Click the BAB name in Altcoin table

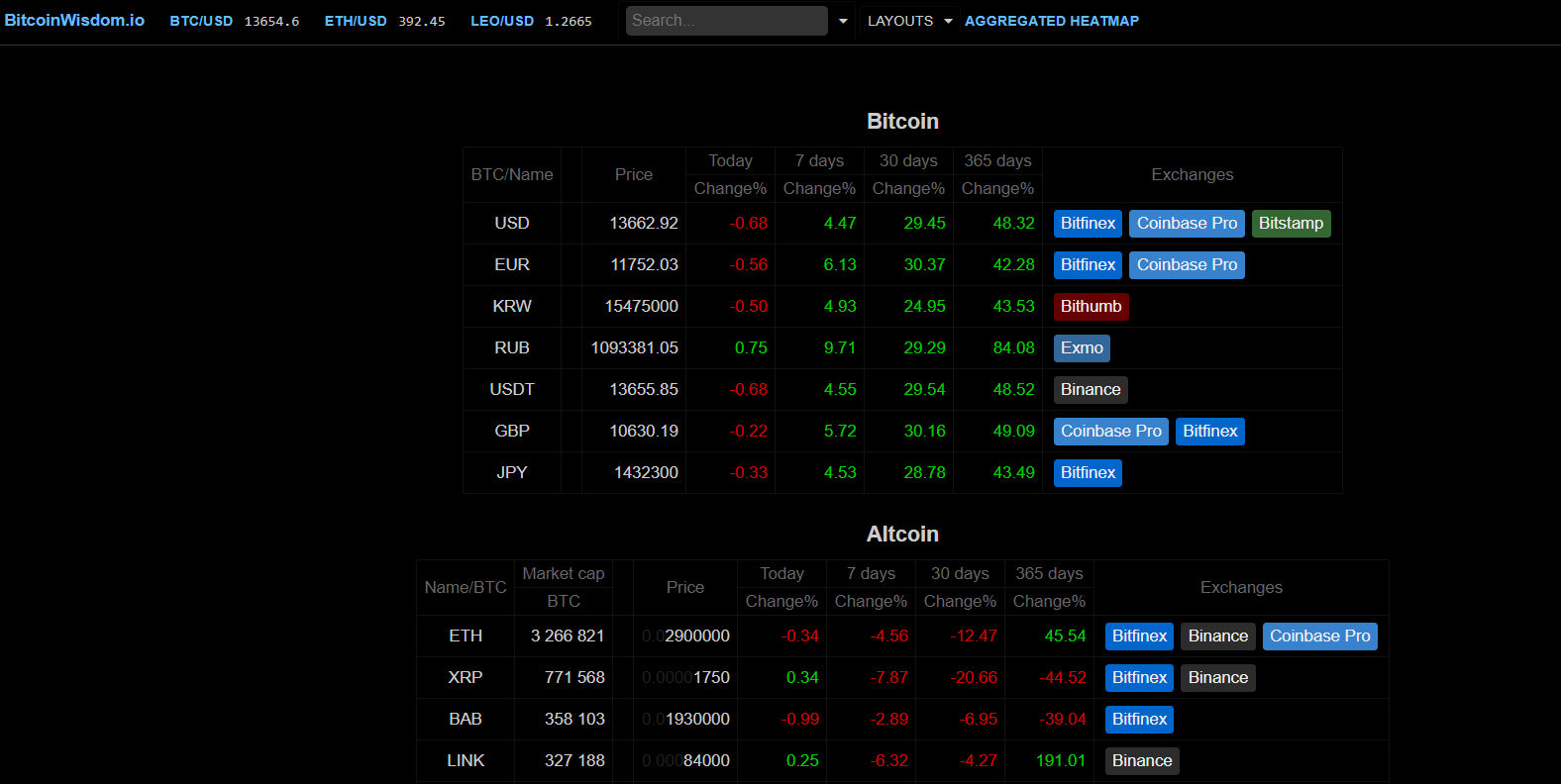(466, 720)
